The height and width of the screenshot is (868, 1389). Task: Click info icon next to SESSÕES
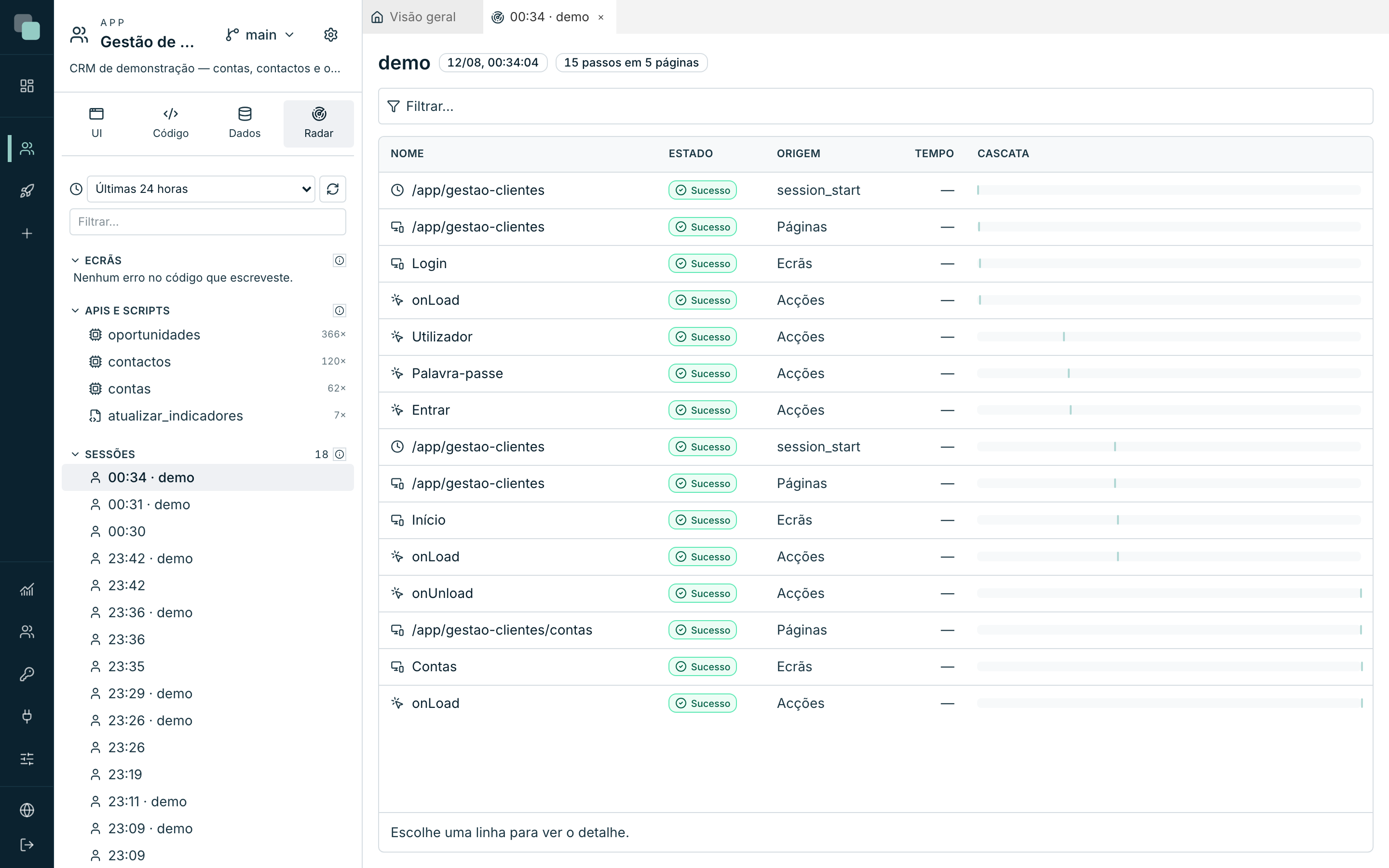pos(340,454)
